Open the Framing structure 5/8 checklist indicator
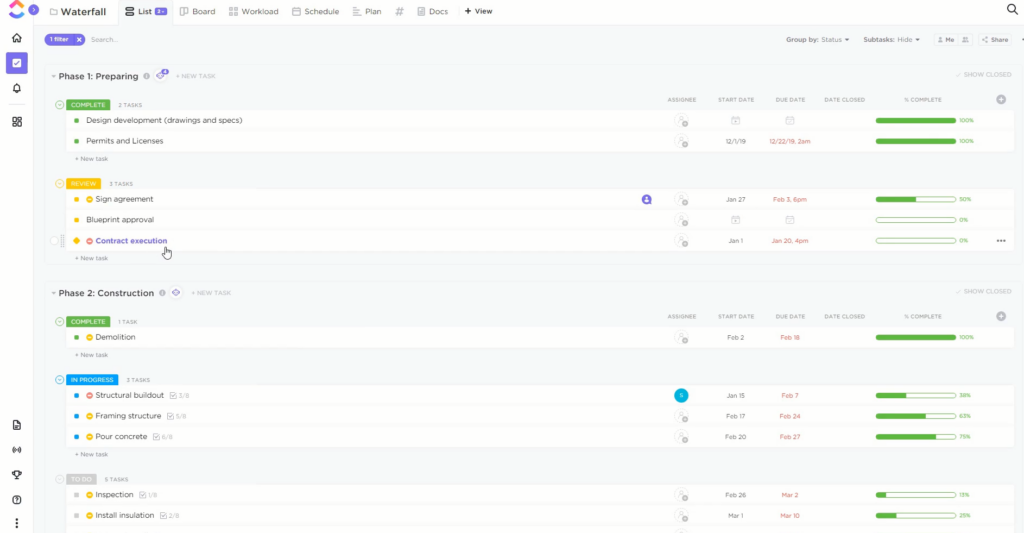Screen dimensions: 1024x533 (176, 416)
